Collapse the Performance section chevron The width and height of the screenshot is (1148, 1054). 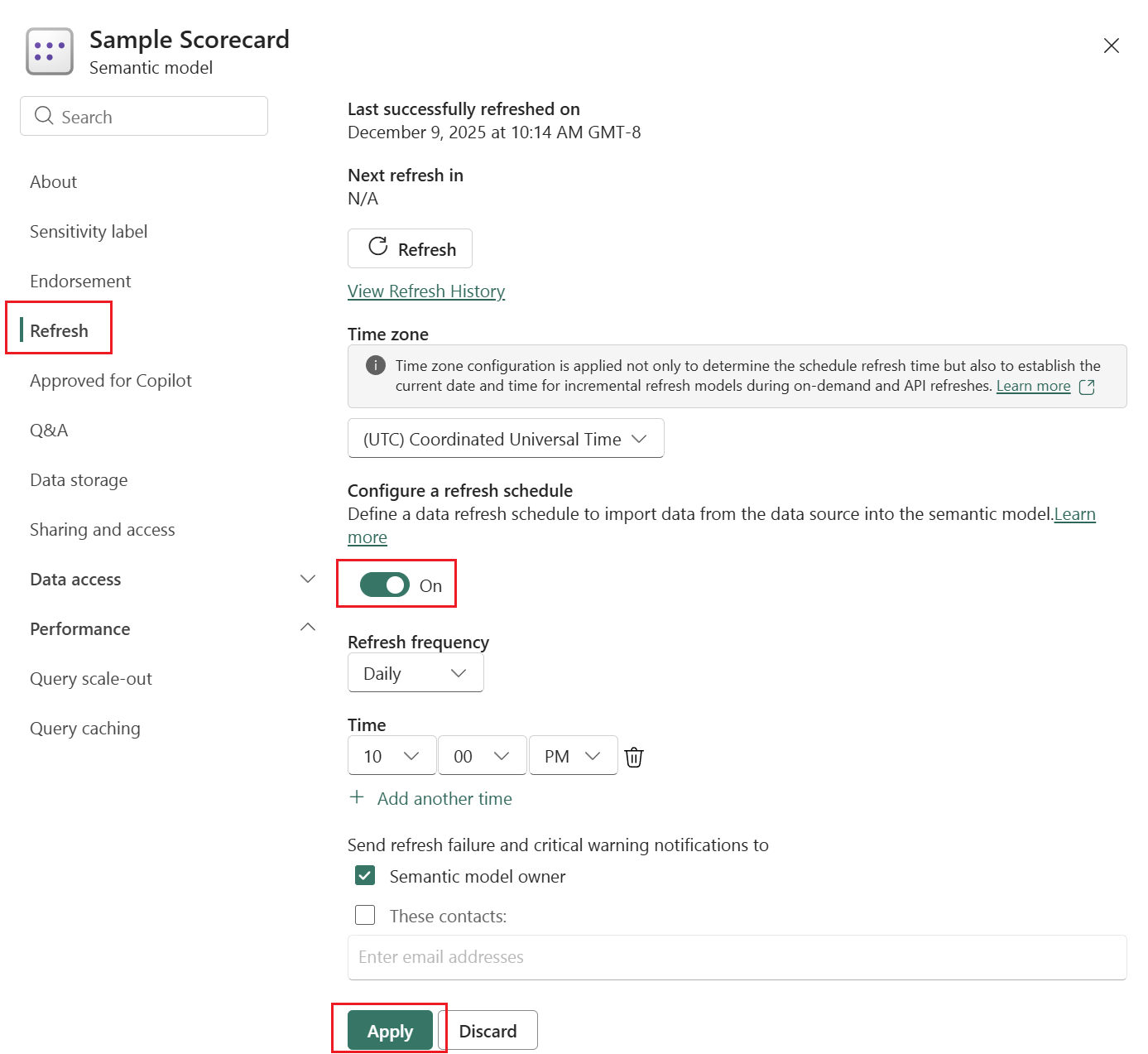(x=307, y=627)
